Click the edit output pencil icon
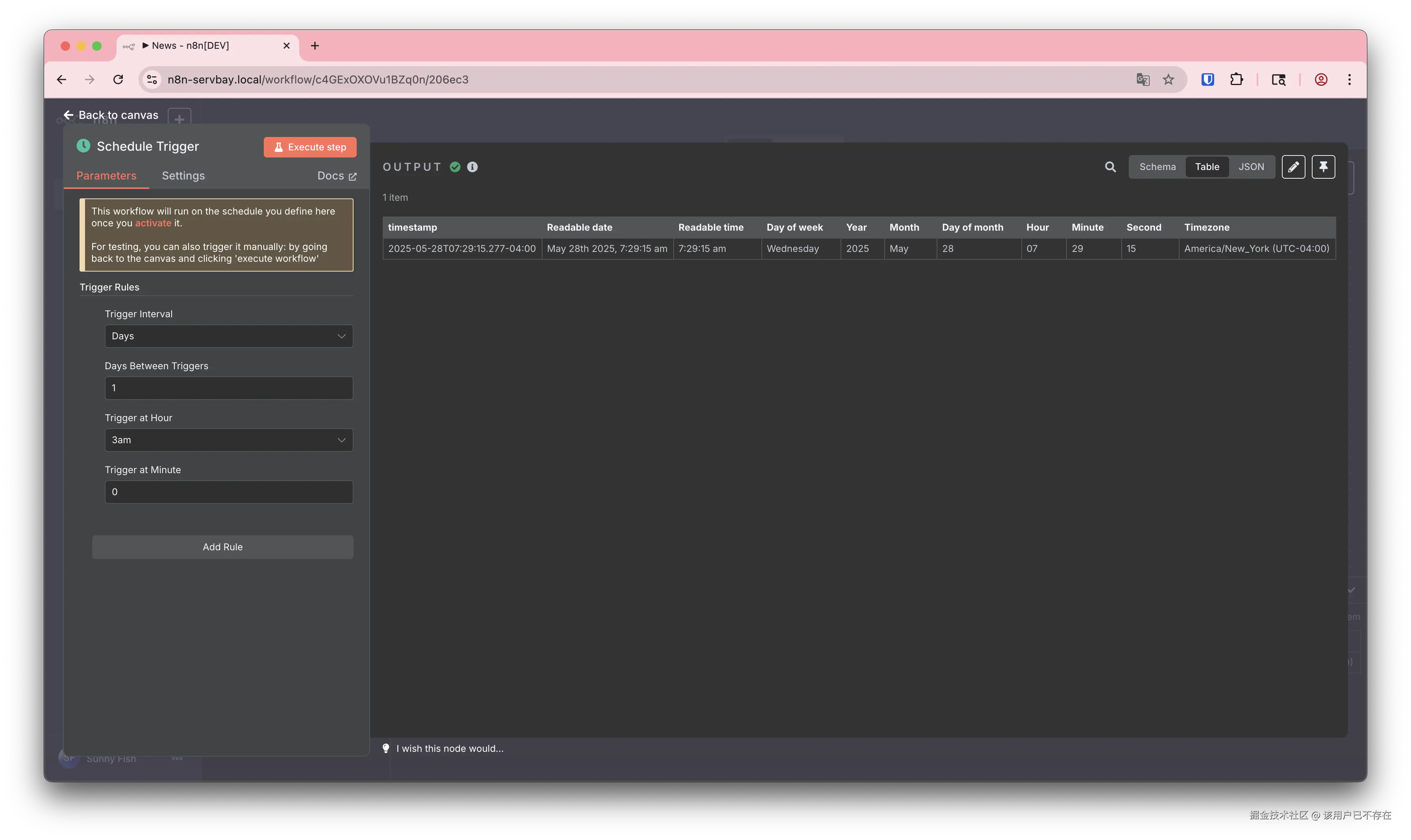 click(x=1293, y=167)
